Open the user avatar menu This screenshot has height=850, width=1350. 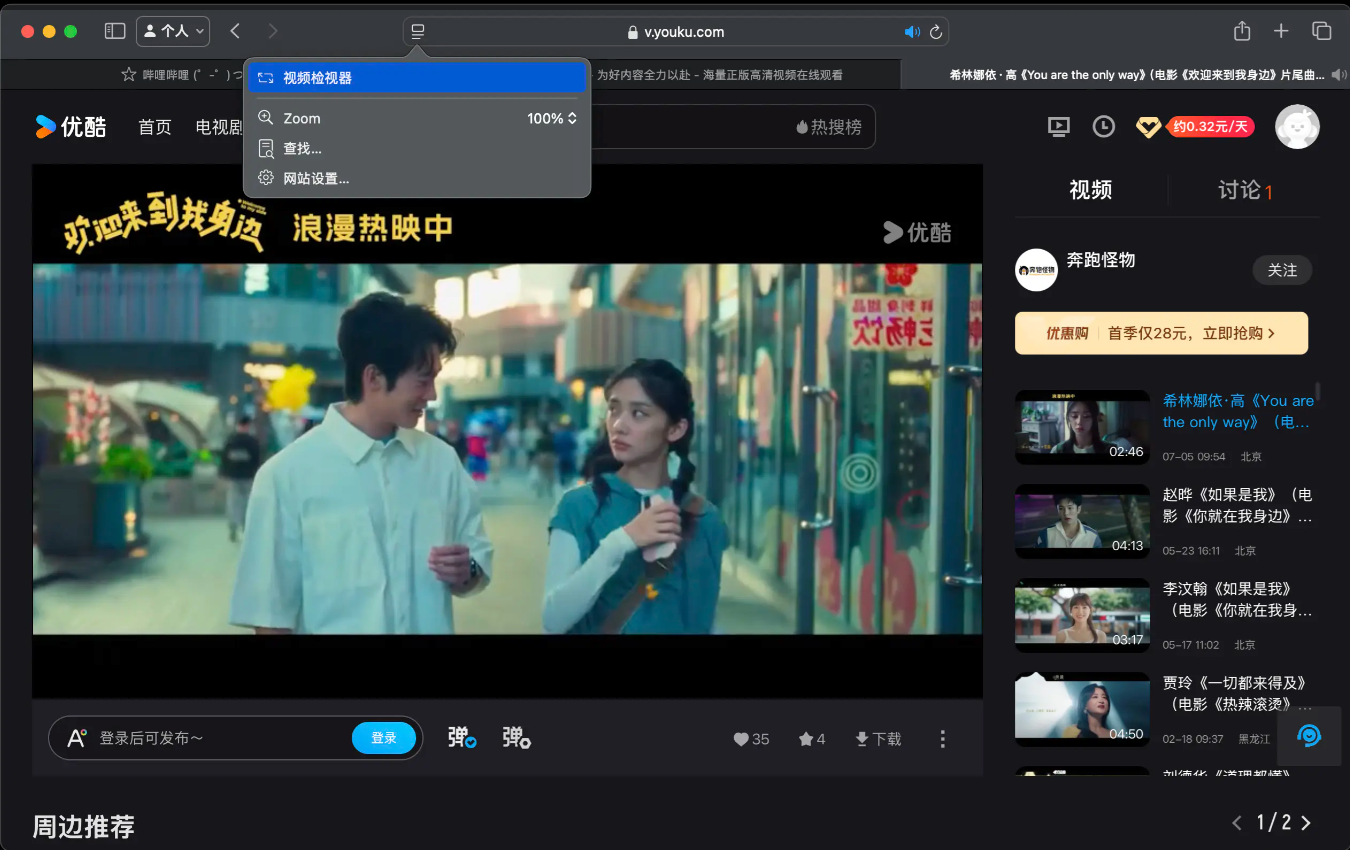click(1297, 126)
